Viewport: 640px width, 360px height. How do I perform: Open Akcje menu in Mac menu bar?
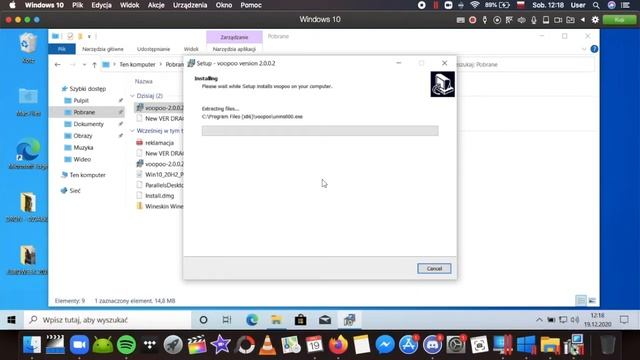pos(156,5)
